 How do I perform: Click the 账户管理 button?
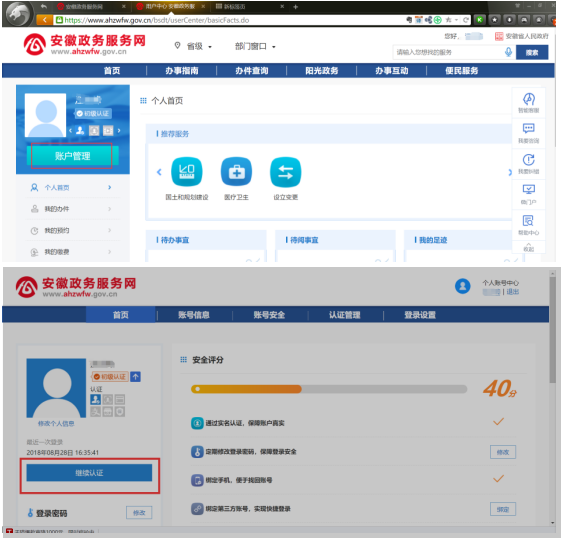[x=73, y=156]
